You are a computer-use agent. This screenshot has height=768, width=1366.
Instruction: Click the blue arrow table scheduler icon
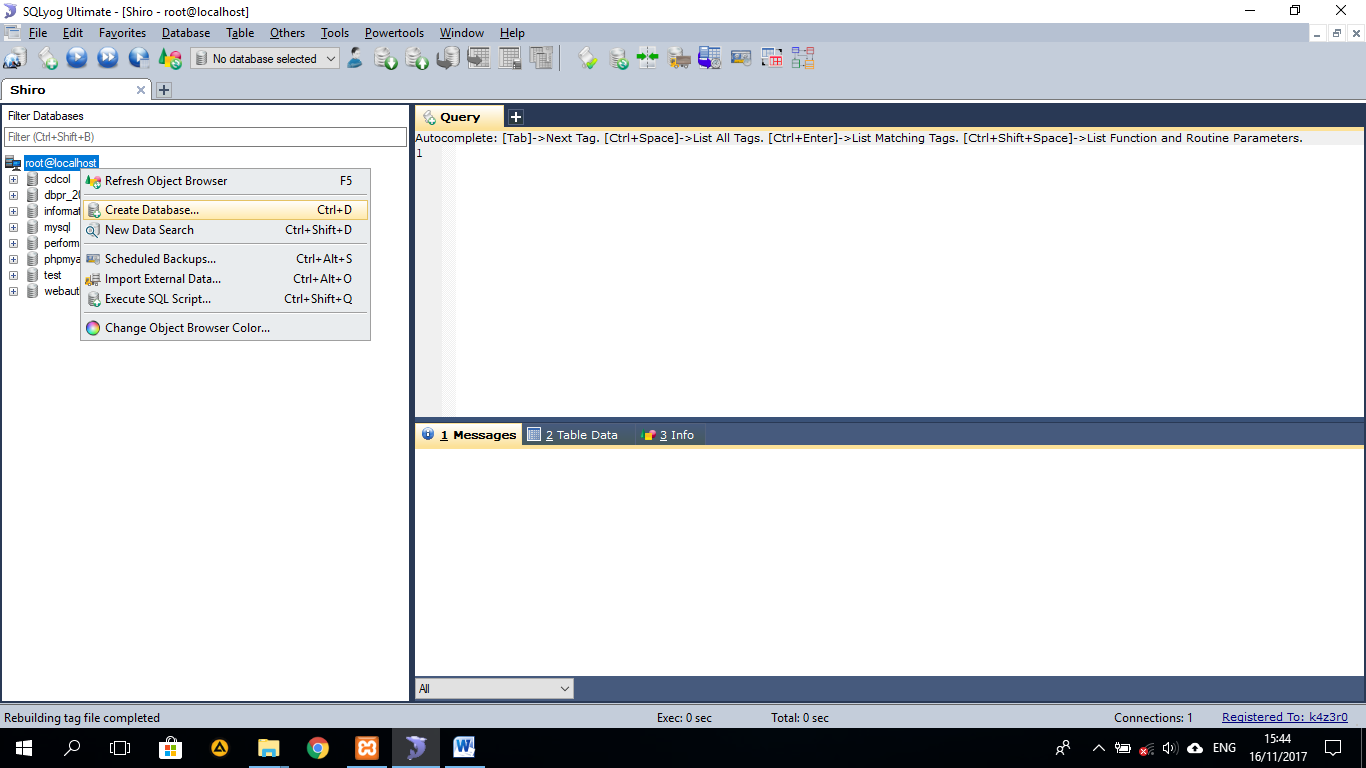click(x=710, y=58)
